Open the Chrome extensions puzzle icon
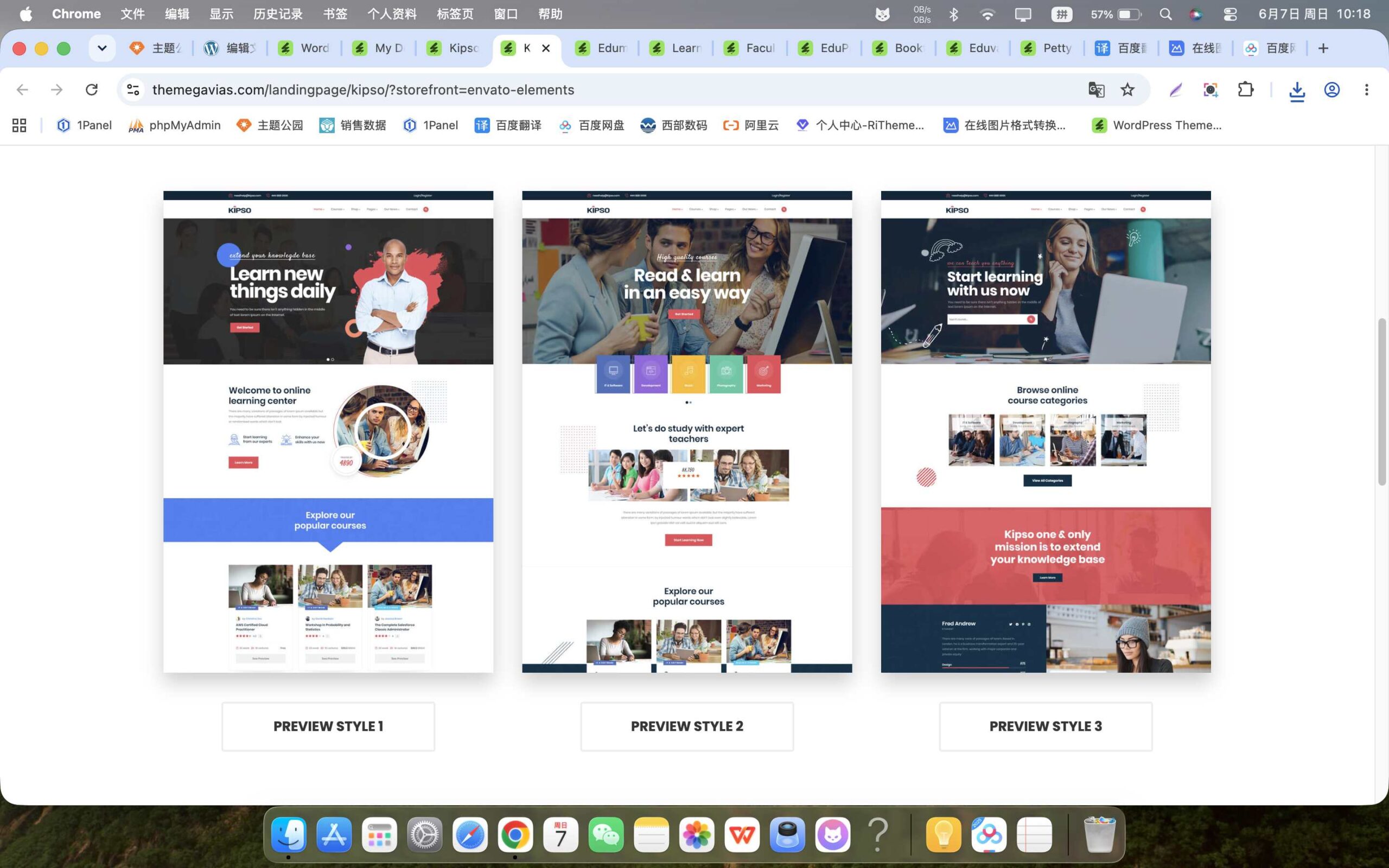 1246,90
